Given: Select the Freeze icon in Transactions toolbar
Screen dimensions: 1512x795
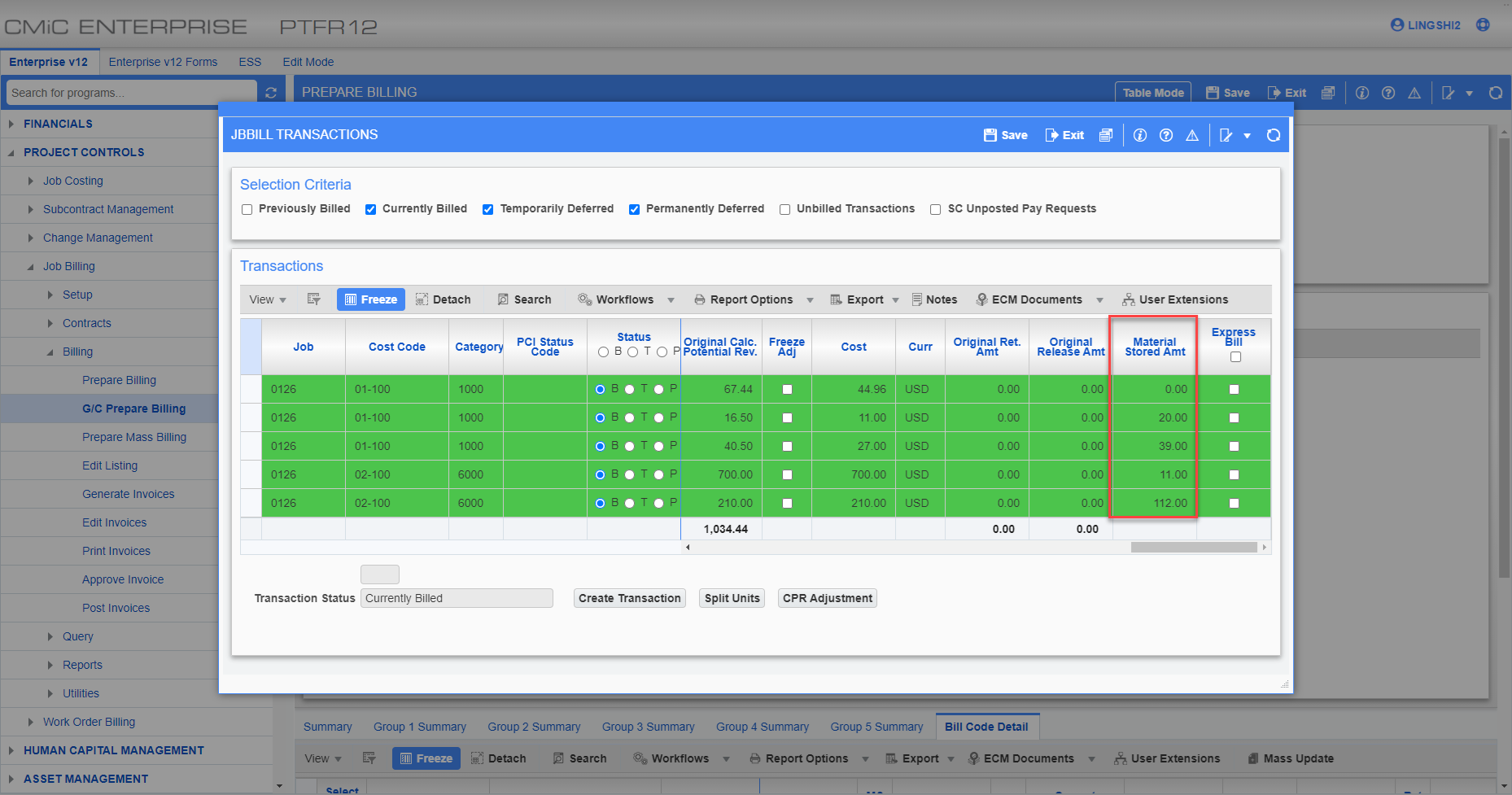Looking at the screenshot, I should click(370, 299).
